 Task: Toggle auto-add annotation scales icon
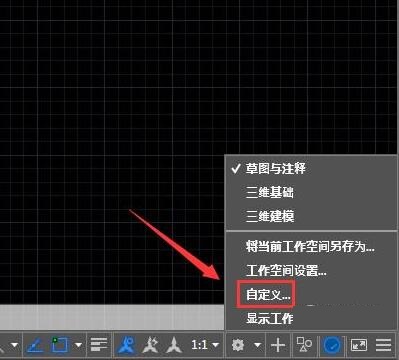click(x=150, y=345)
